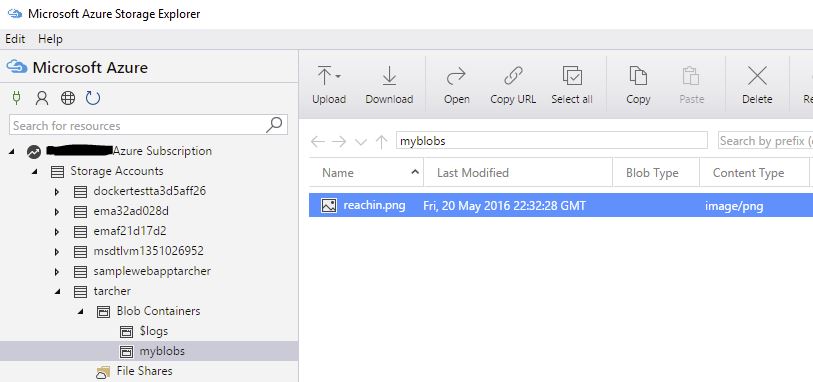
Task: Go forward with the right arrow
Action: pyautogui.click(x=339, y=141)
